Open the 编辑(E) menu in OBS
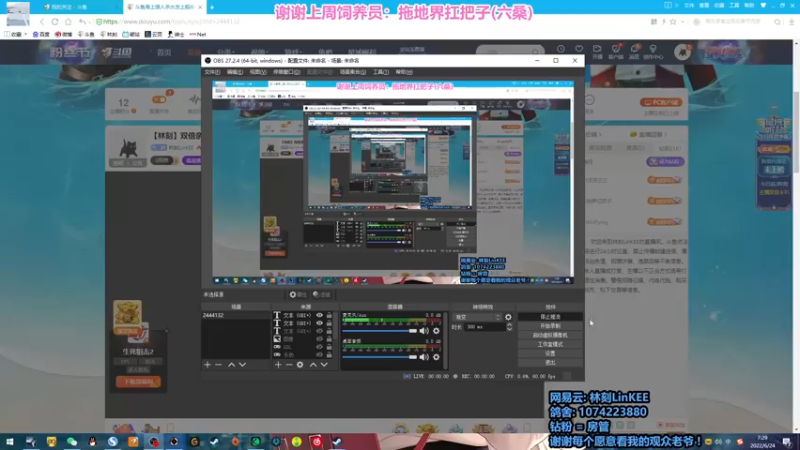The width and height of the screenshot is (800, 450). 235,72
